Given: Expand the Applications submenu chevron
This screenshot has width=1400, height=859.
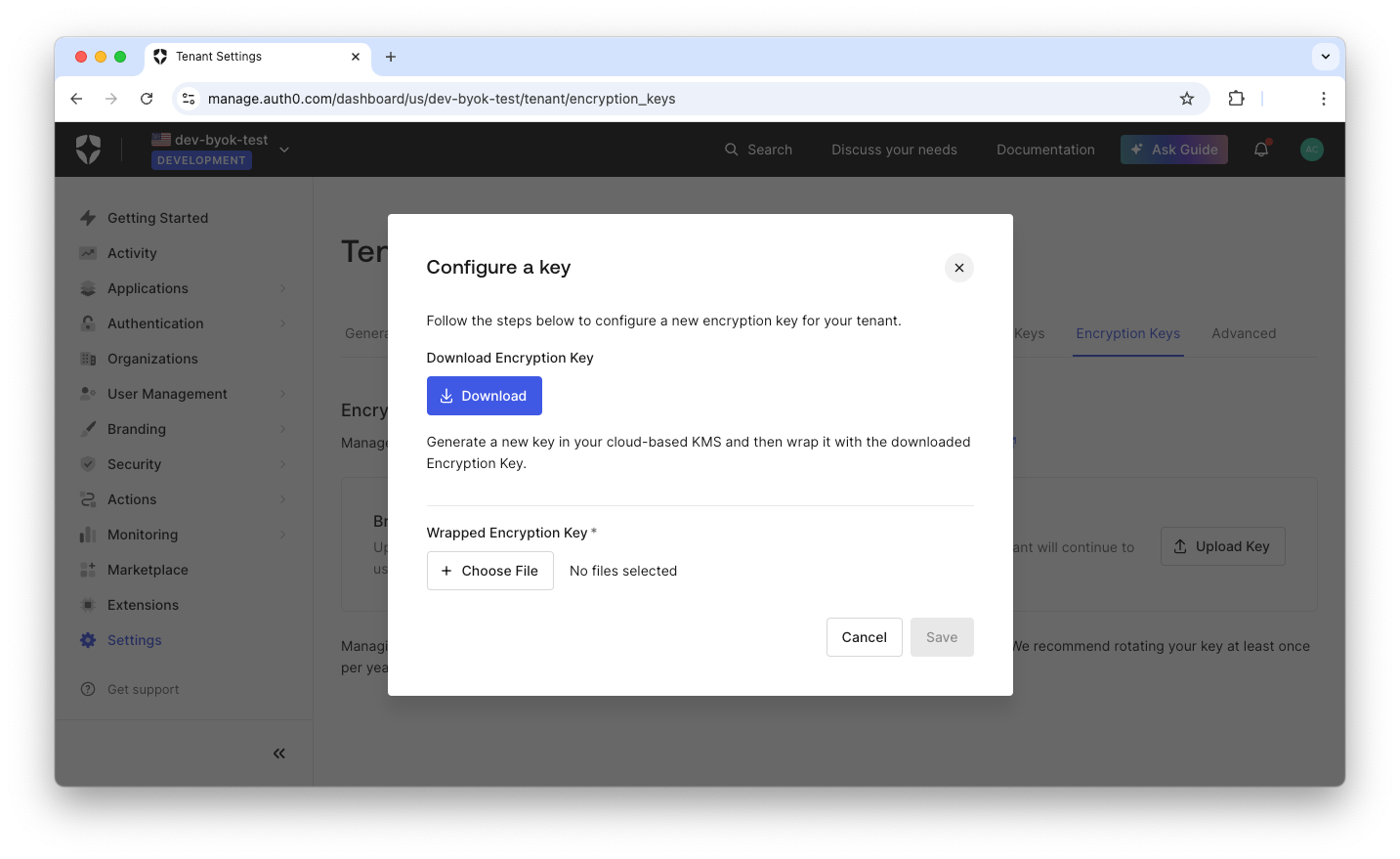Looking at the screenshot, I should [283, 288].
